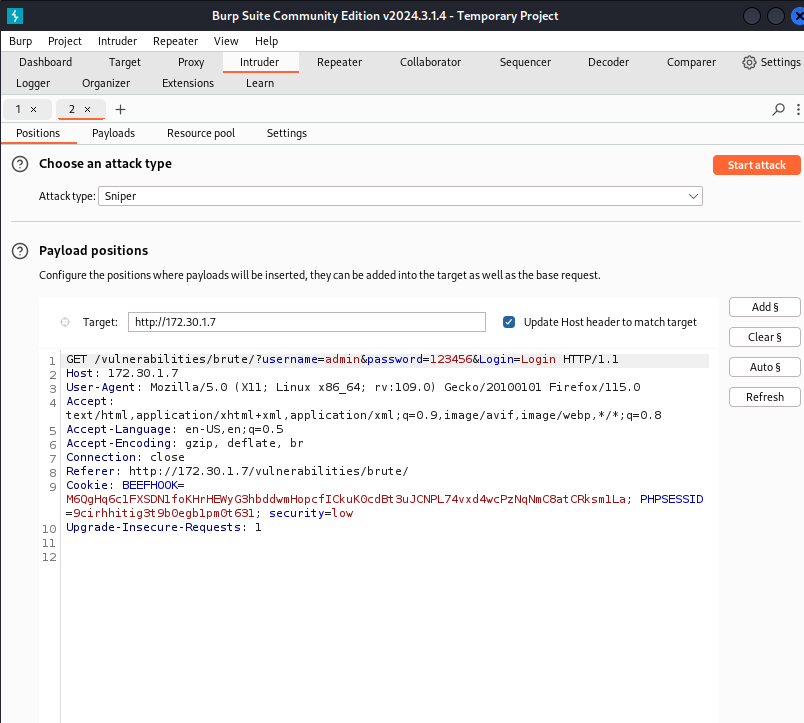Viewport: 804px width, 723px height.
Task: Click the Target URL input field
Action: (307, 322)
